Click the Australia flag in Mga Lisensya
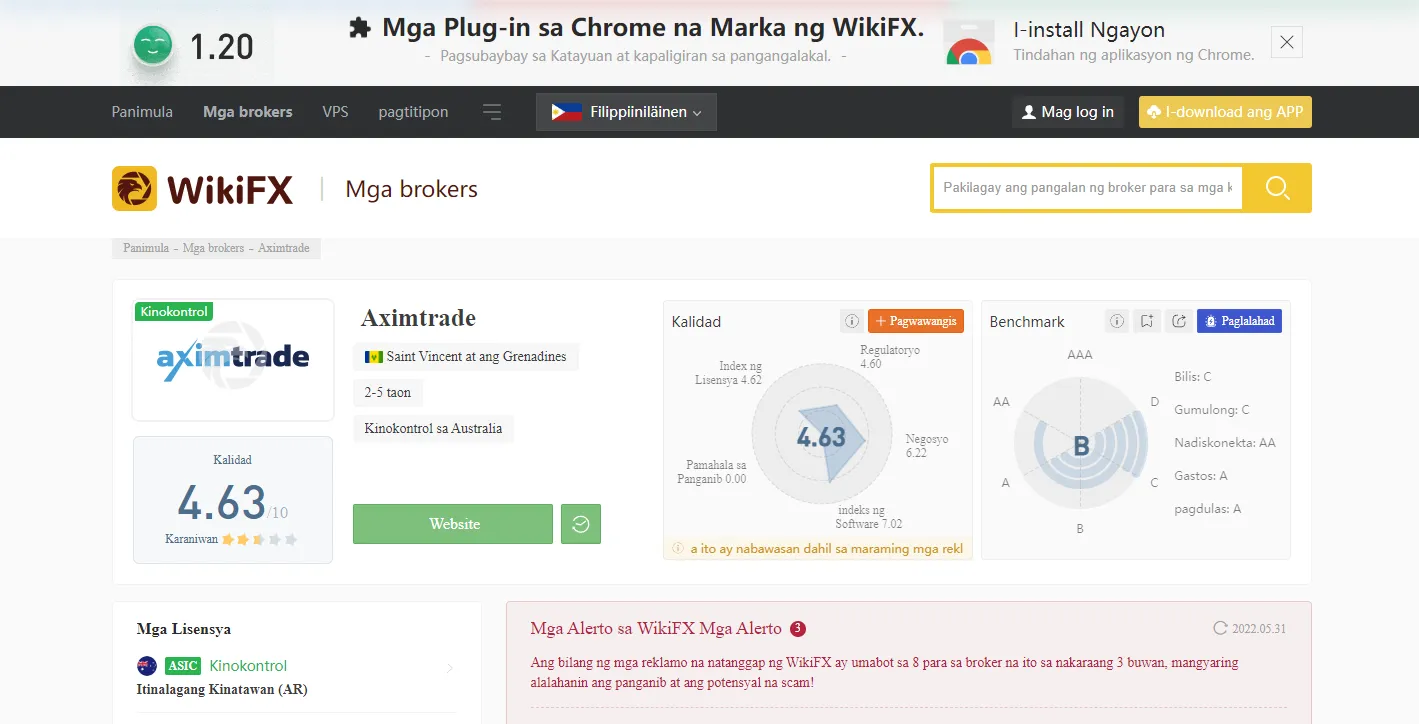This screenshot has height=724, width=1419. pos(147,666)
